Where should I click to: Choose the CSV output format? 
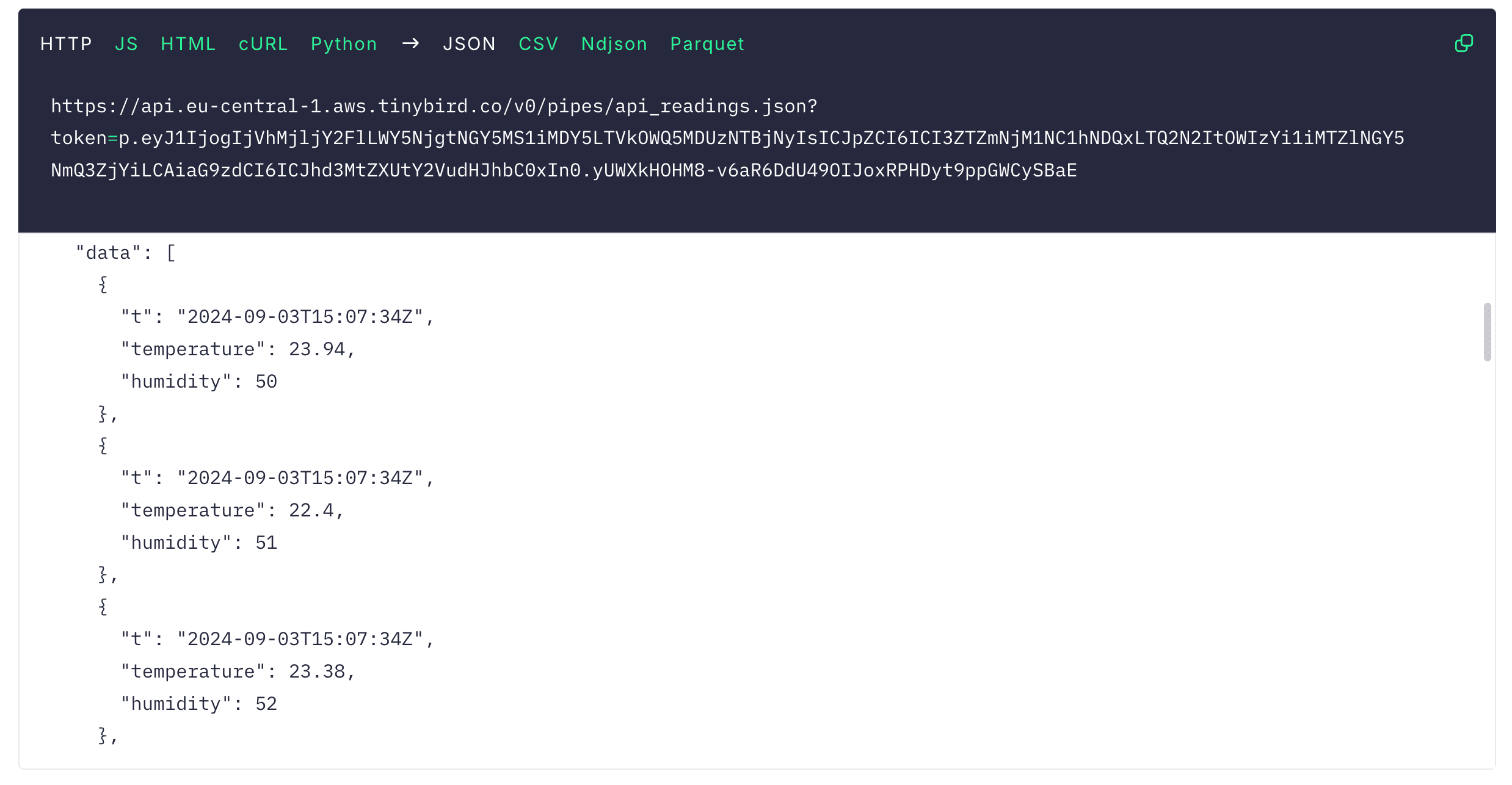point(538,44)
